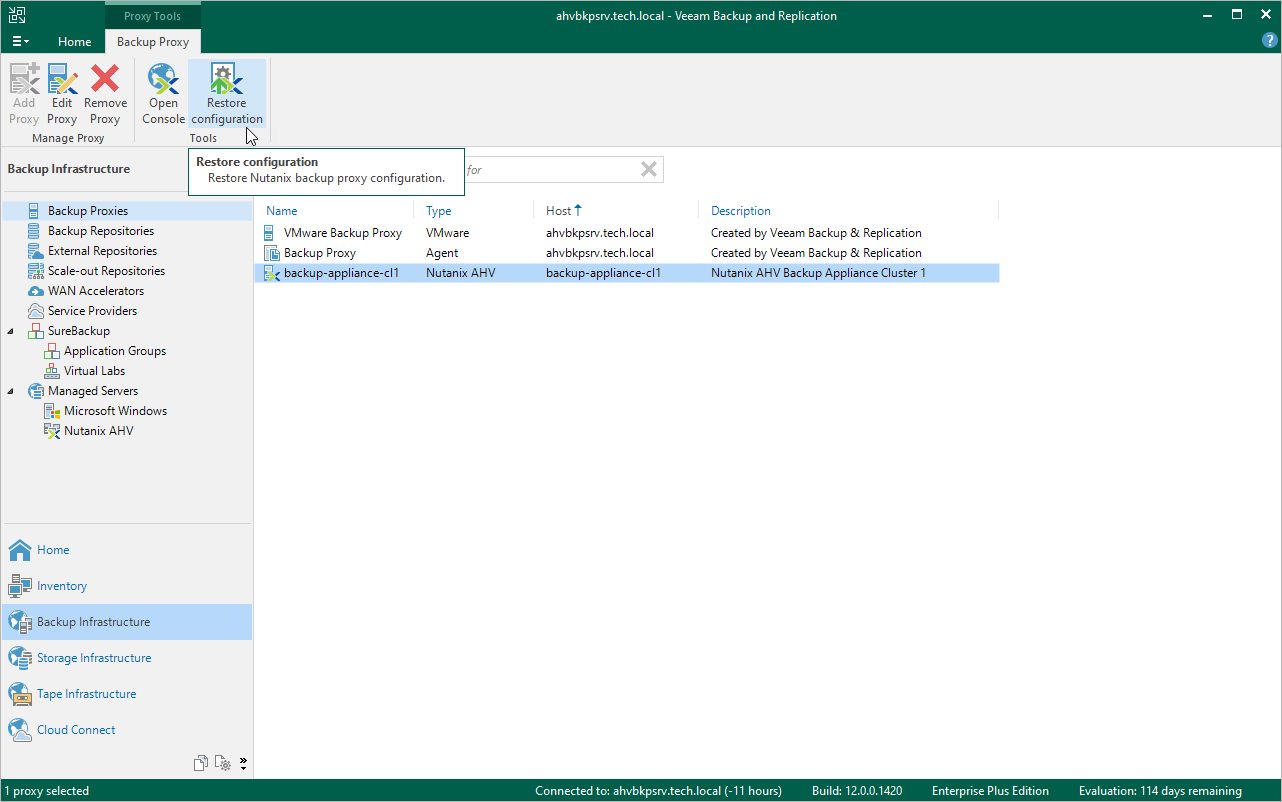Select the SureBackup tree node
Screen dimensions: 1282x802
79,331
